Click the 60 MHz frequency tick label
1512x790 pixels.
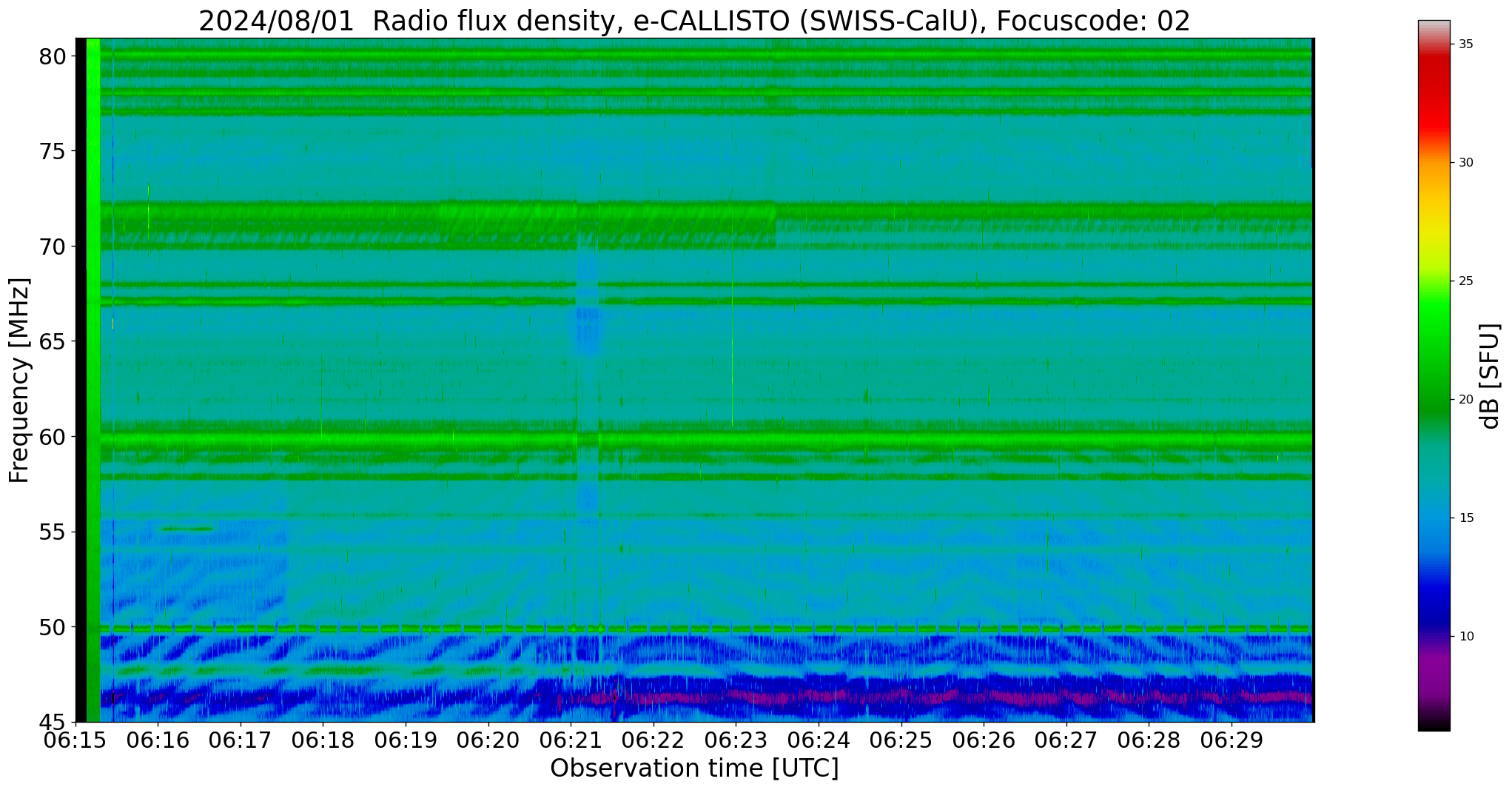pos(53,437)
